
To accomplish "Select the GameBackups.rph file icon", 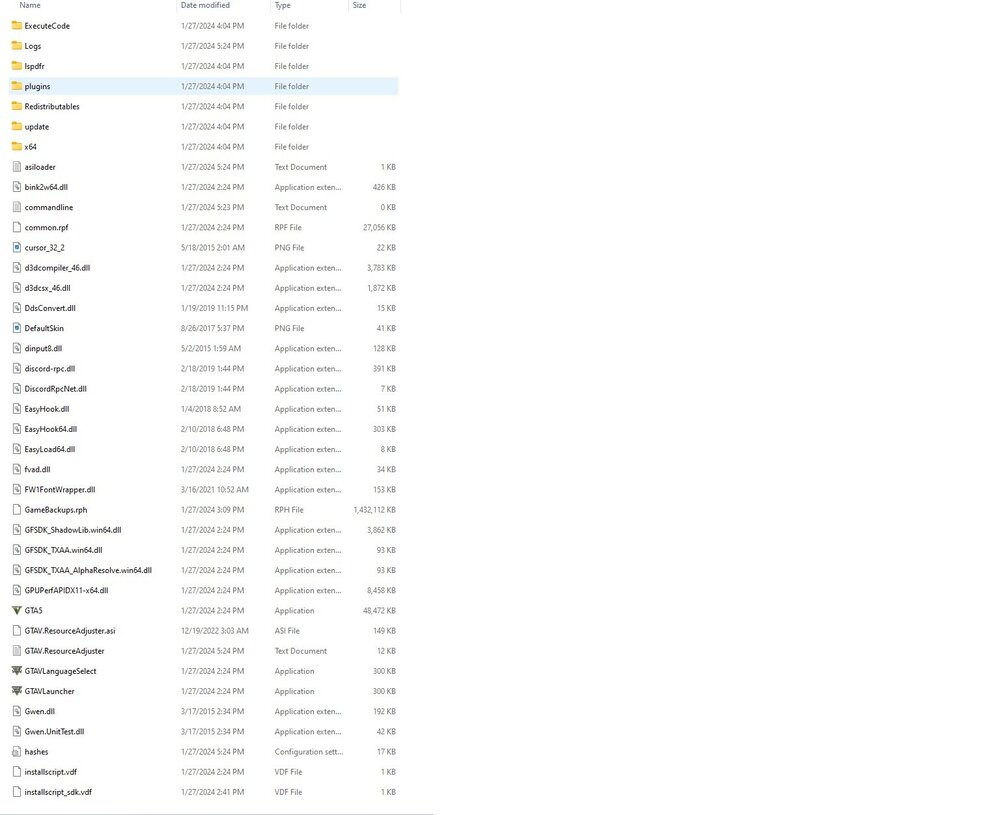I will (17, 510).
